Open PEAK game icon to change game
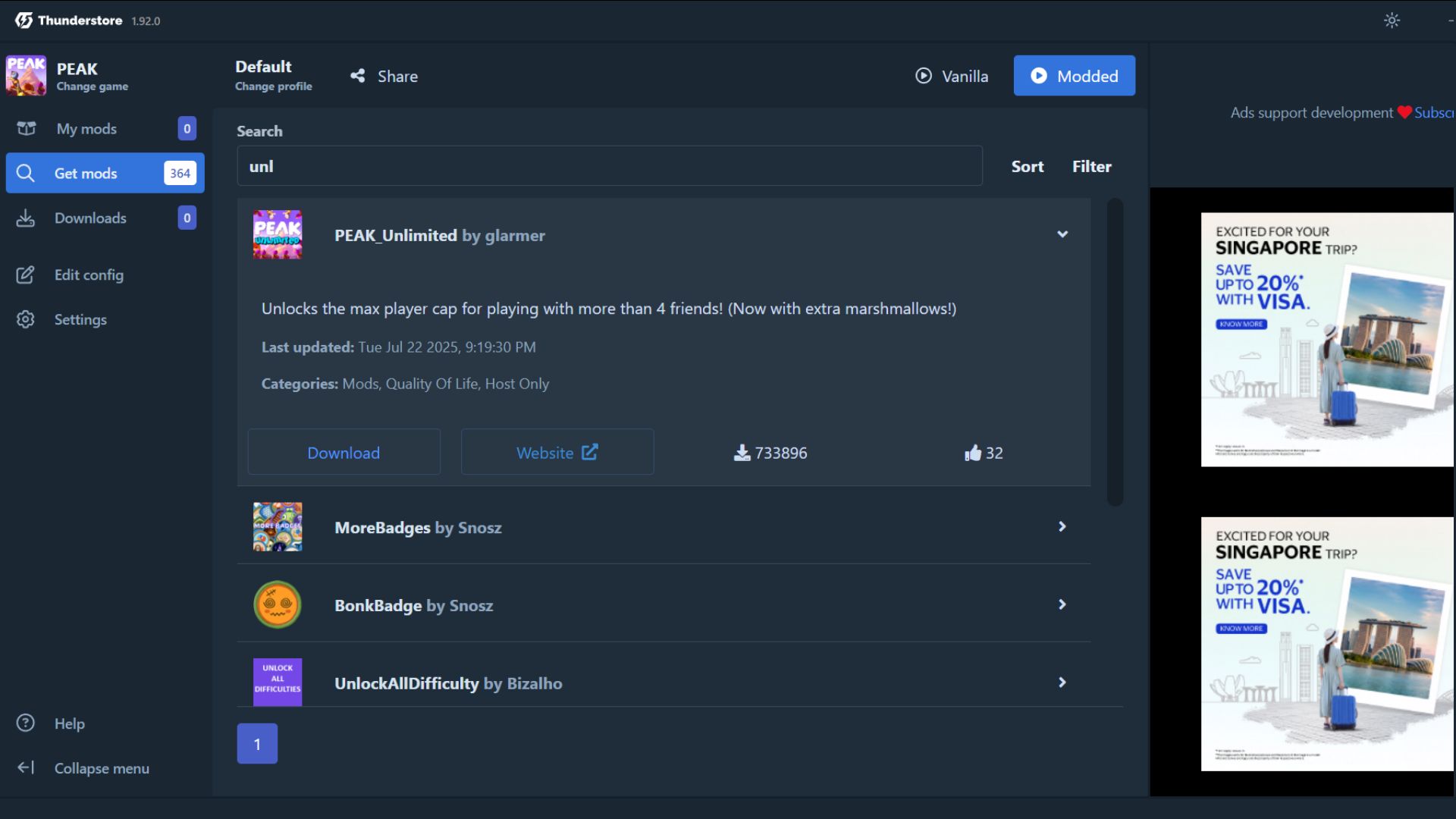This screenshot has height=819, width=1456. point(26,76)
